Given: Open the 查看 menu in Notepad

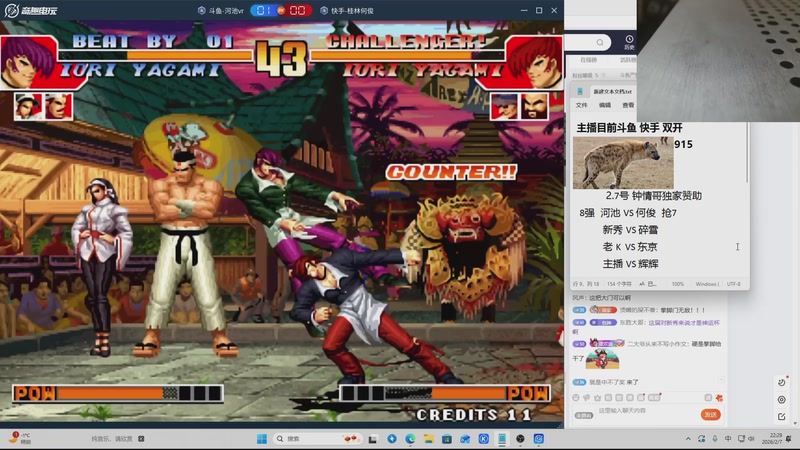Looking at the screenshot, I should (x=628, y=105).
